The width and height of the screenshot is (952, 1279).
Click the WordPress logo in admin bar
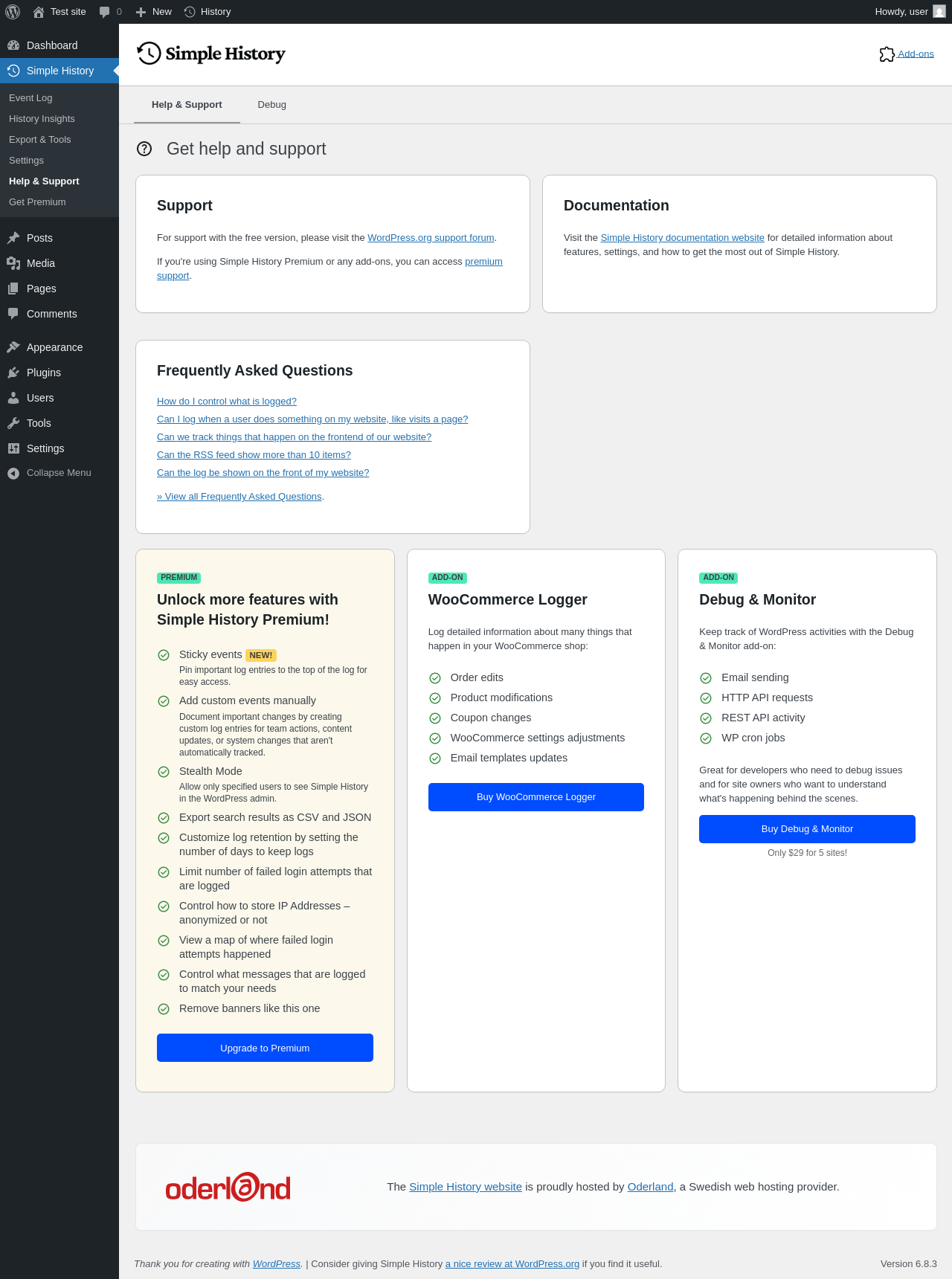(13, 12)
